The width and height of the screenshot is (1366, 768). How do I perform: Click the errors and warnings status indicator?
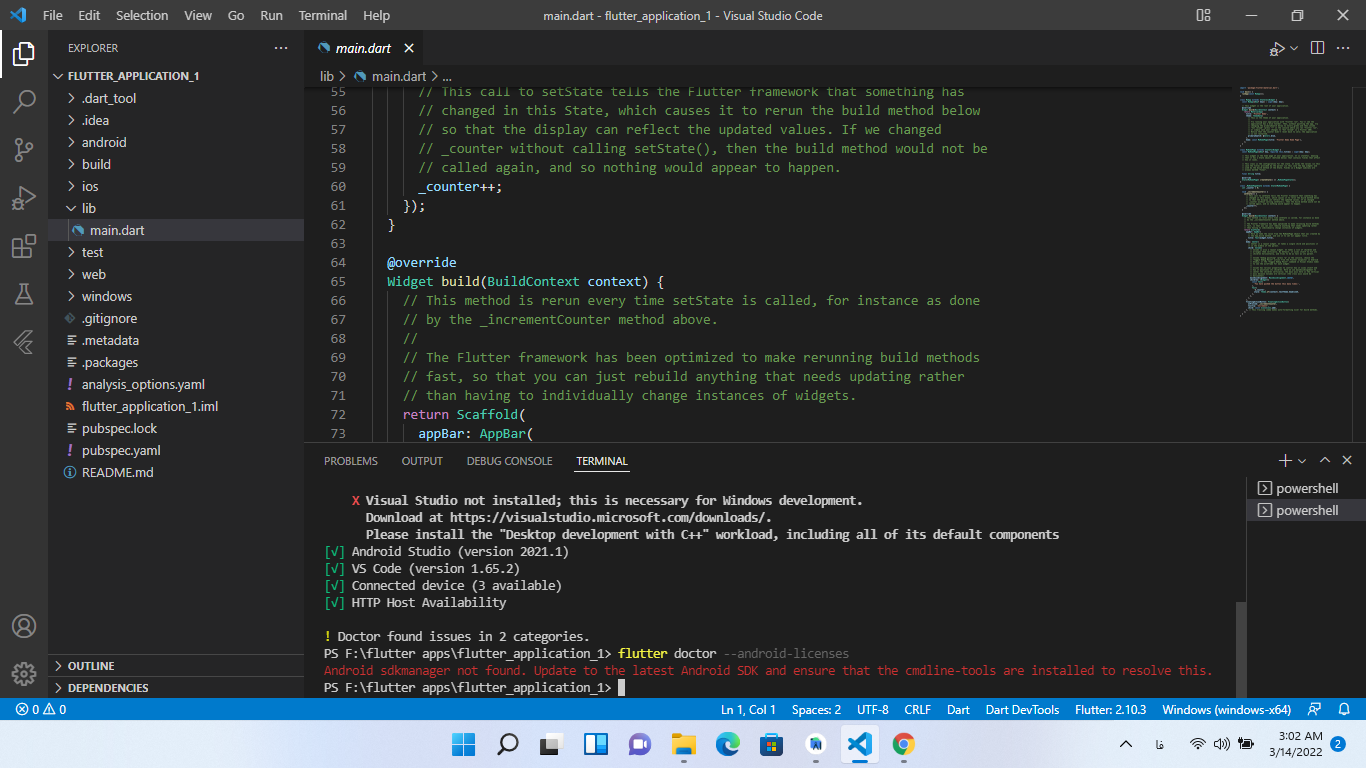coord(41,709)
